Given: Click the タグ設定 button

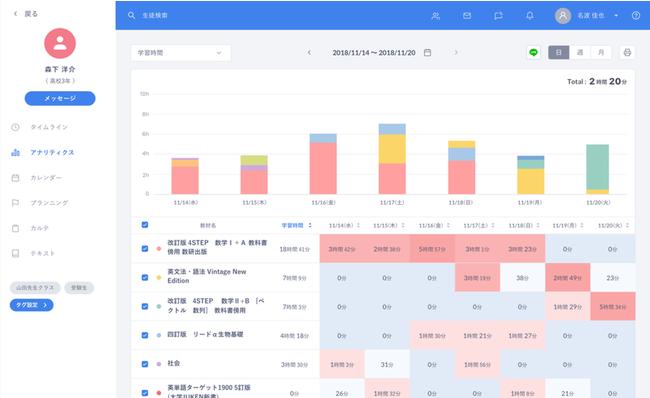Looking at the screenshot, I should tap(32, 305).
